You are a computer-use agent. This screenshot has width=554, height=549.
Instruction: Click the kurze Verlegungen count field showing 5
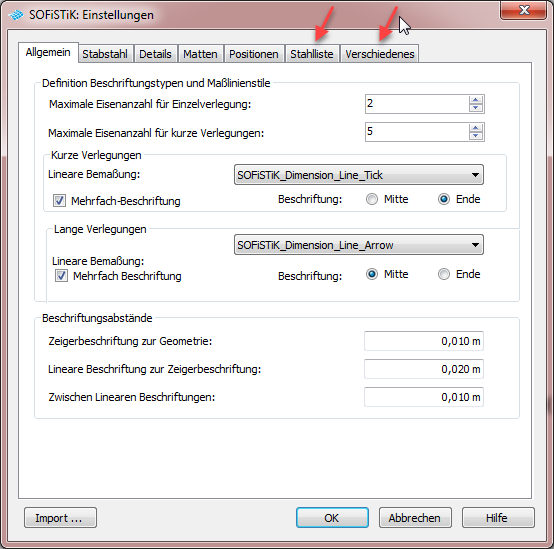click(417, 132)
